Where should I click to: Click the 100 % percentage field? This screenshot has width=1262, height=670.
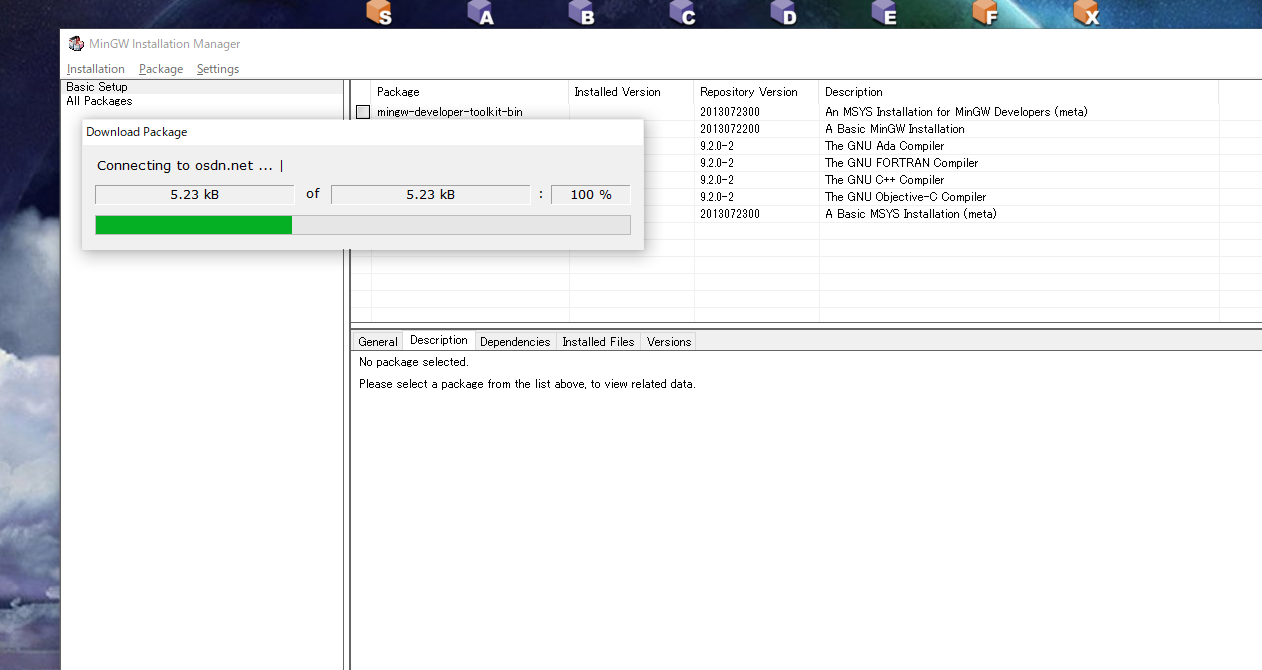(x=591, y=195)
